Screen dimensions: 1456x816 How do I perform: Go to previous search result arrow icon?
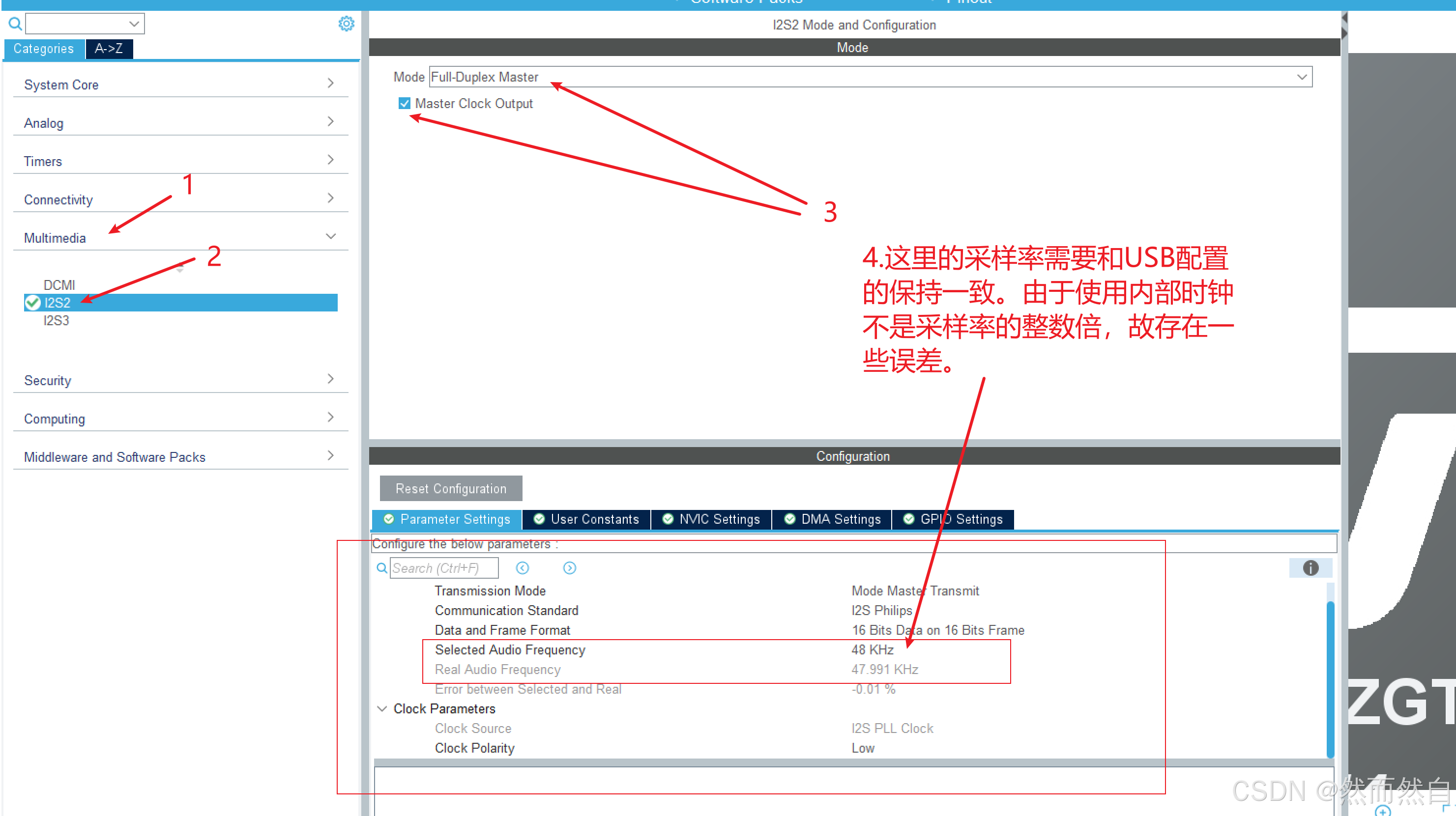pos(522,567)
